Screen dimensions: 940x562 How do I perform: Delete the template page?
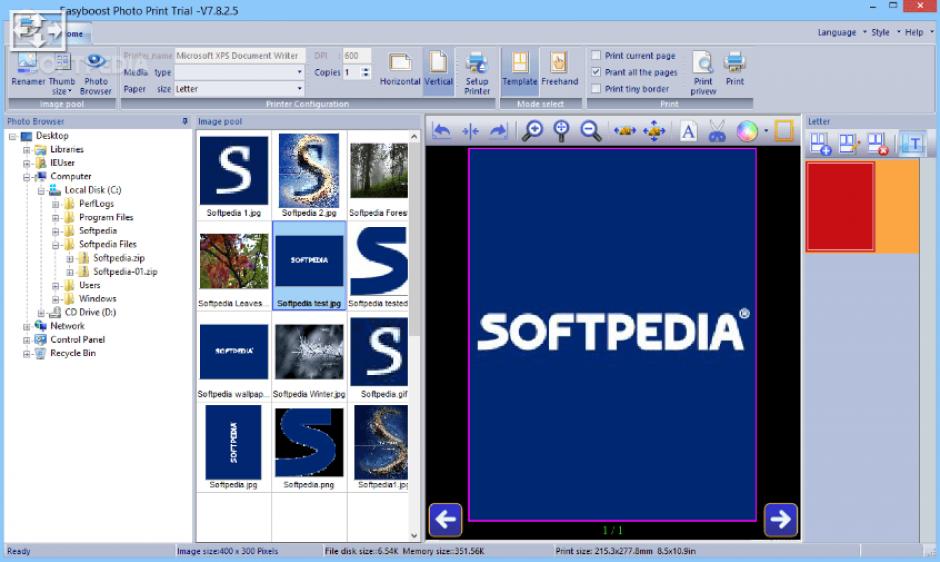pyautogui.click(x=878, y=144)
